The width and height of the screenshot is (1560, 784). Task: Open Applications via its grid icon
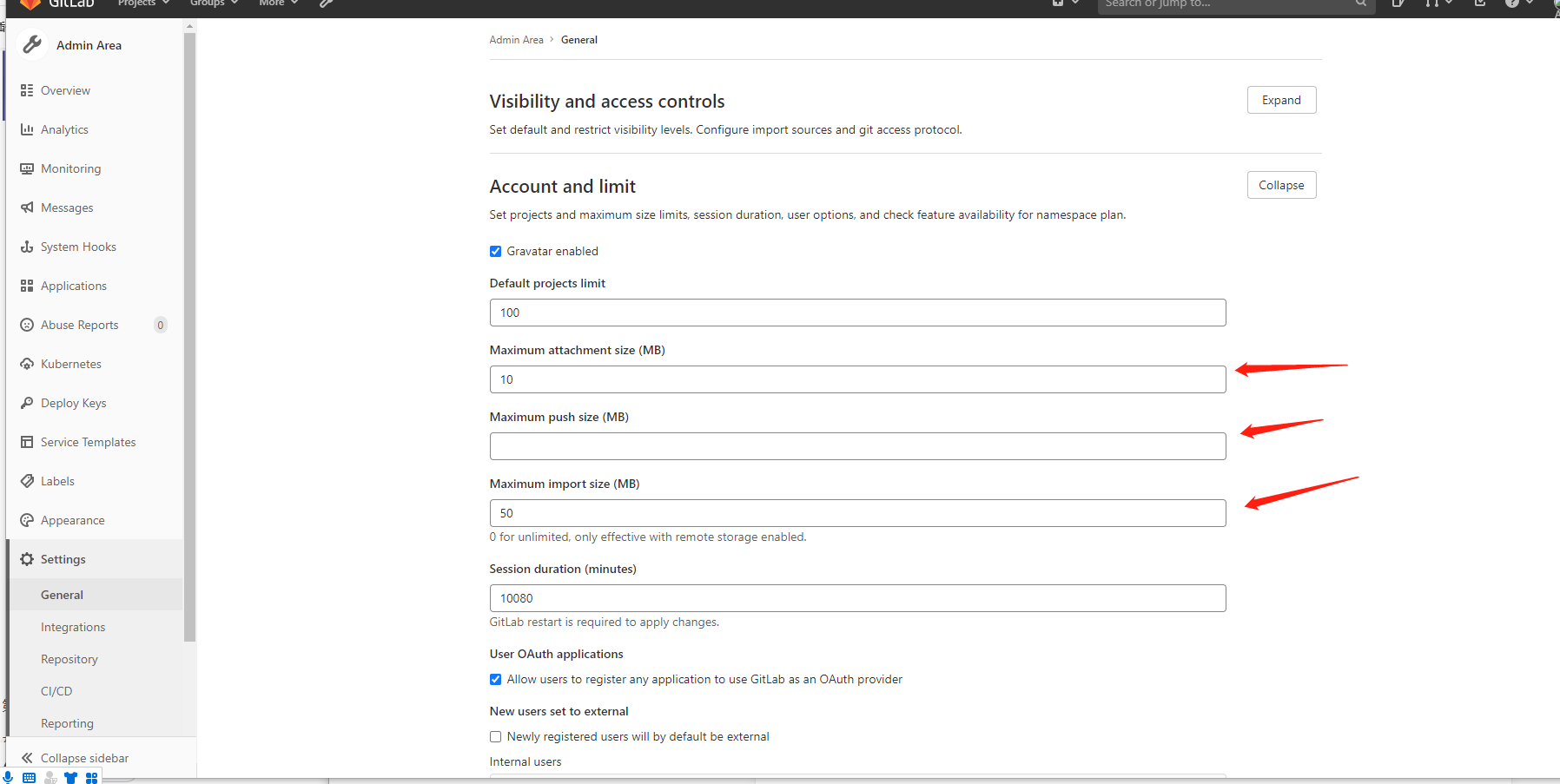(x=27, y=286)
